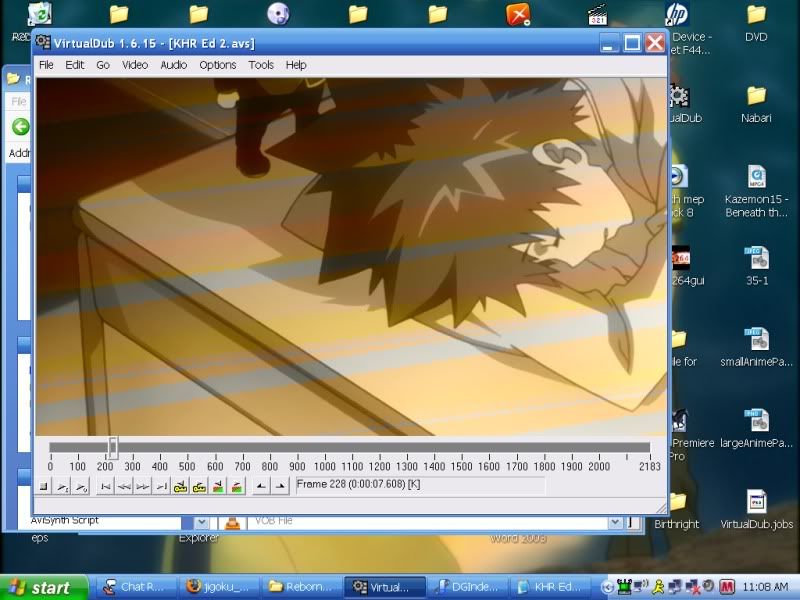The height and width of the screenshot is (600, 800).
Task: Select the disc icon on the desktop
Action: pos(278,14)
